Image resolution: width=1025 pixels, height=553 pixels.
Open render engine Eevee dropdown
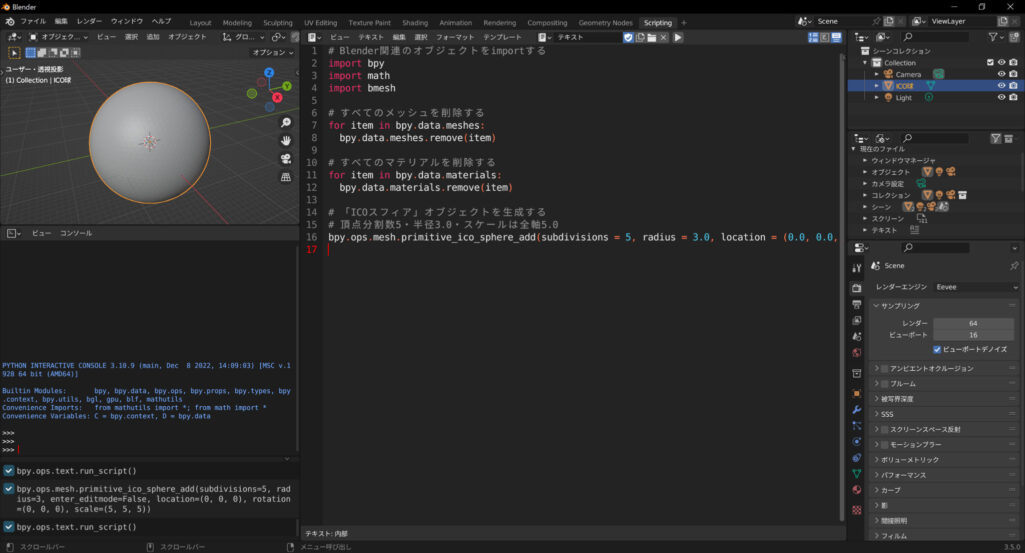(x=977, y=287)
